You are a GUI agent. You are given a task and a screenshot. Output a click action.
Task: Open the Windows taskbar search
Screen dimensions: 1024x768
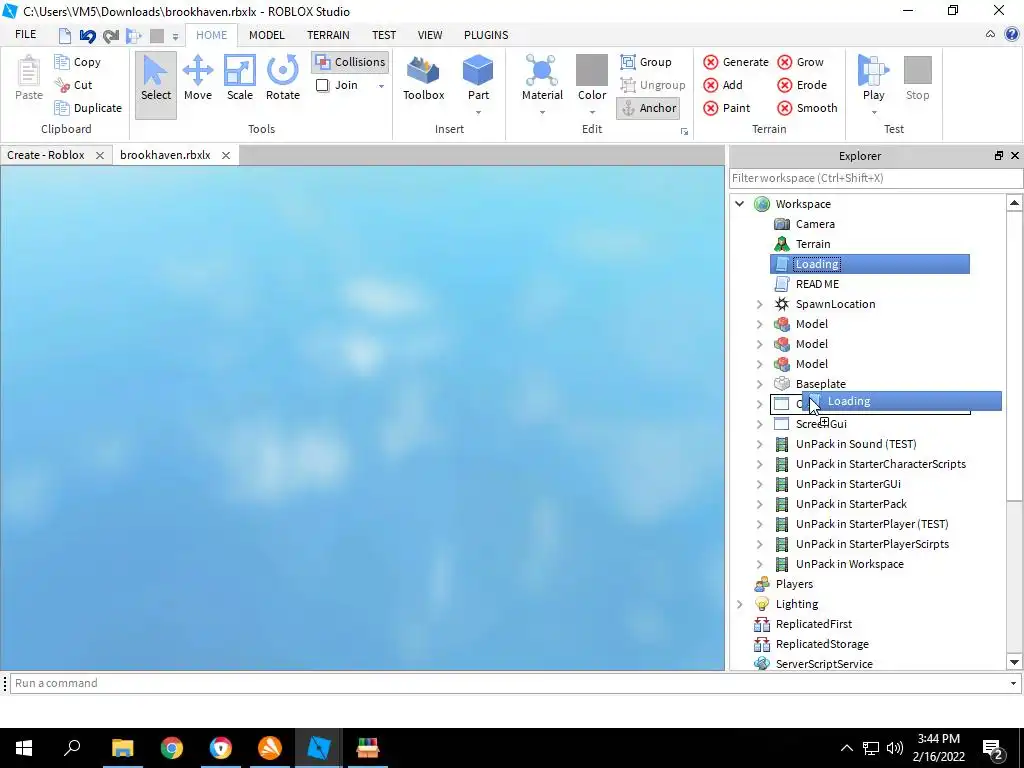[72, 748]
